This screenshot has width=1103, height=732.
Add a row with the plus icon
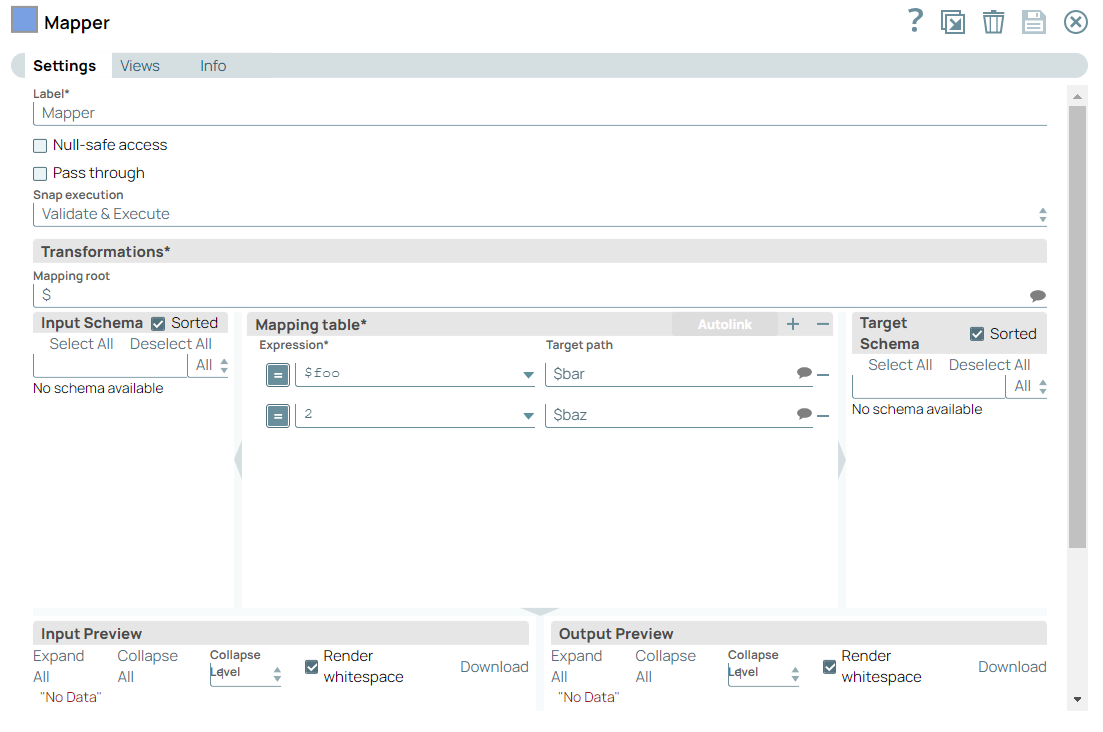point(793,324)
